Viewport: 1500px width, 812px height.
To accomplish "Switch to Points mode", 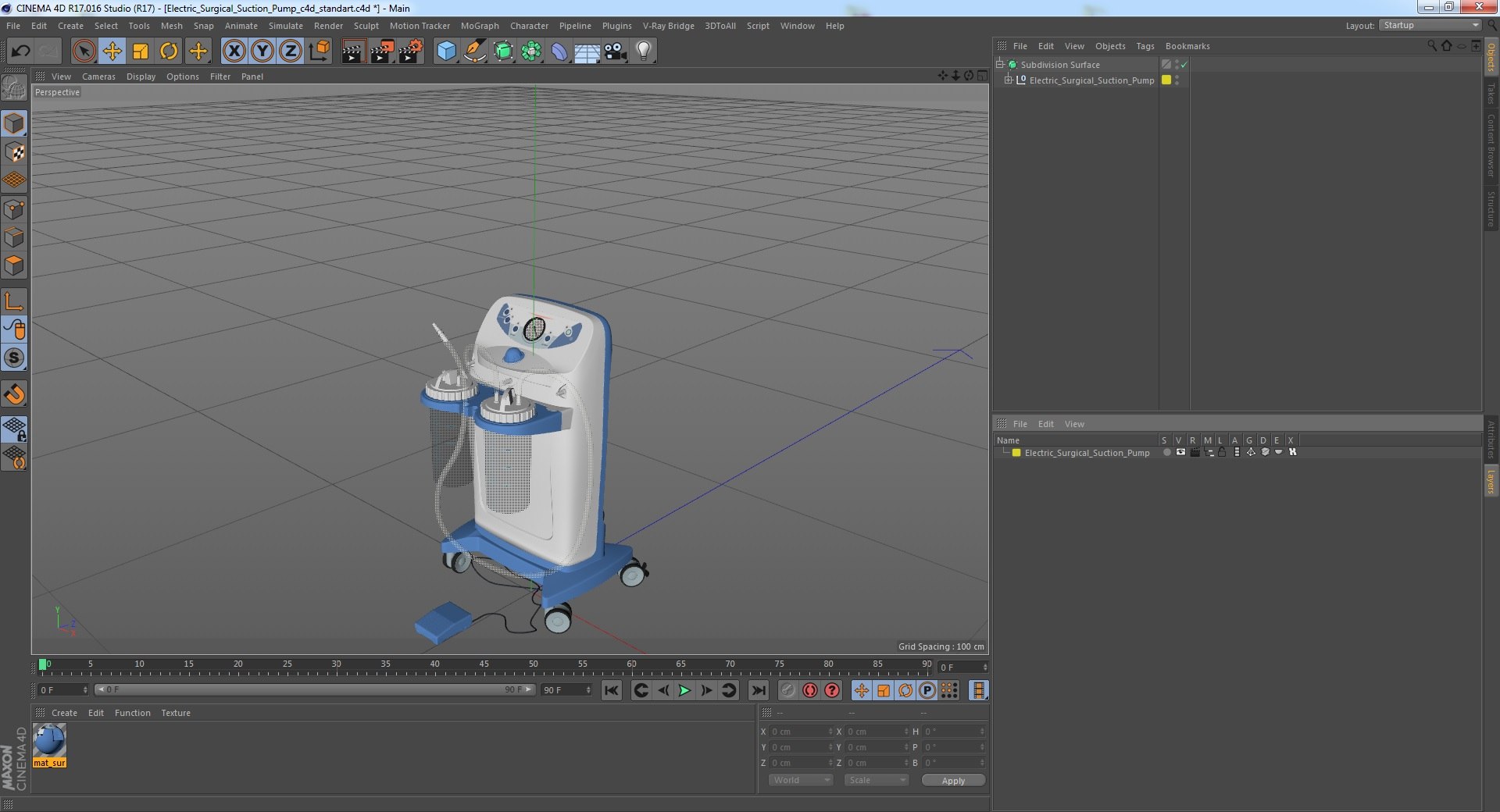I will click(14, 209).
